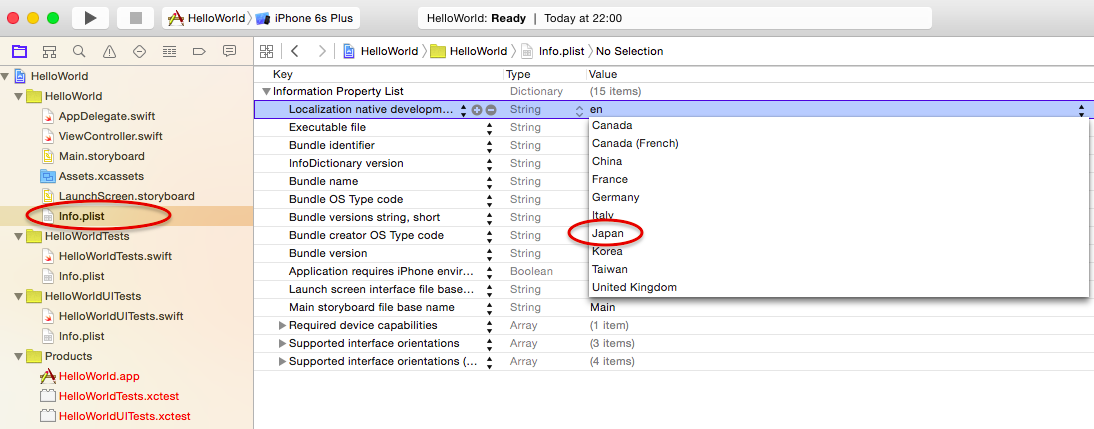Screen dimensions: 1094x429
Task: Show the Test navigator
Action: coord(139,51)
